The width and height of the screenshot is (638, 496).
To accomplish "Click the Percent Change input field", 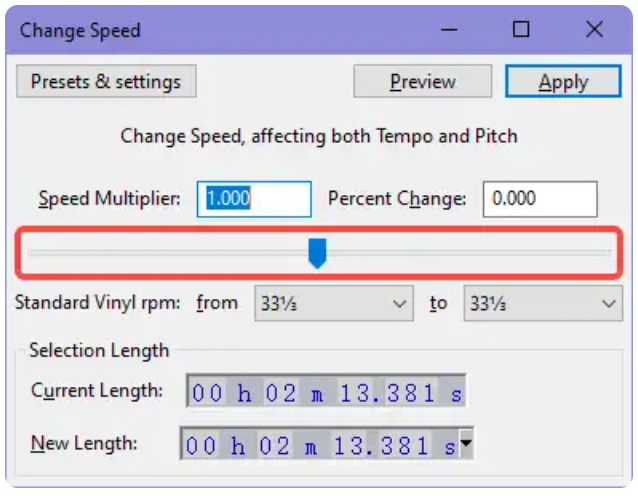I will point(540,199).
